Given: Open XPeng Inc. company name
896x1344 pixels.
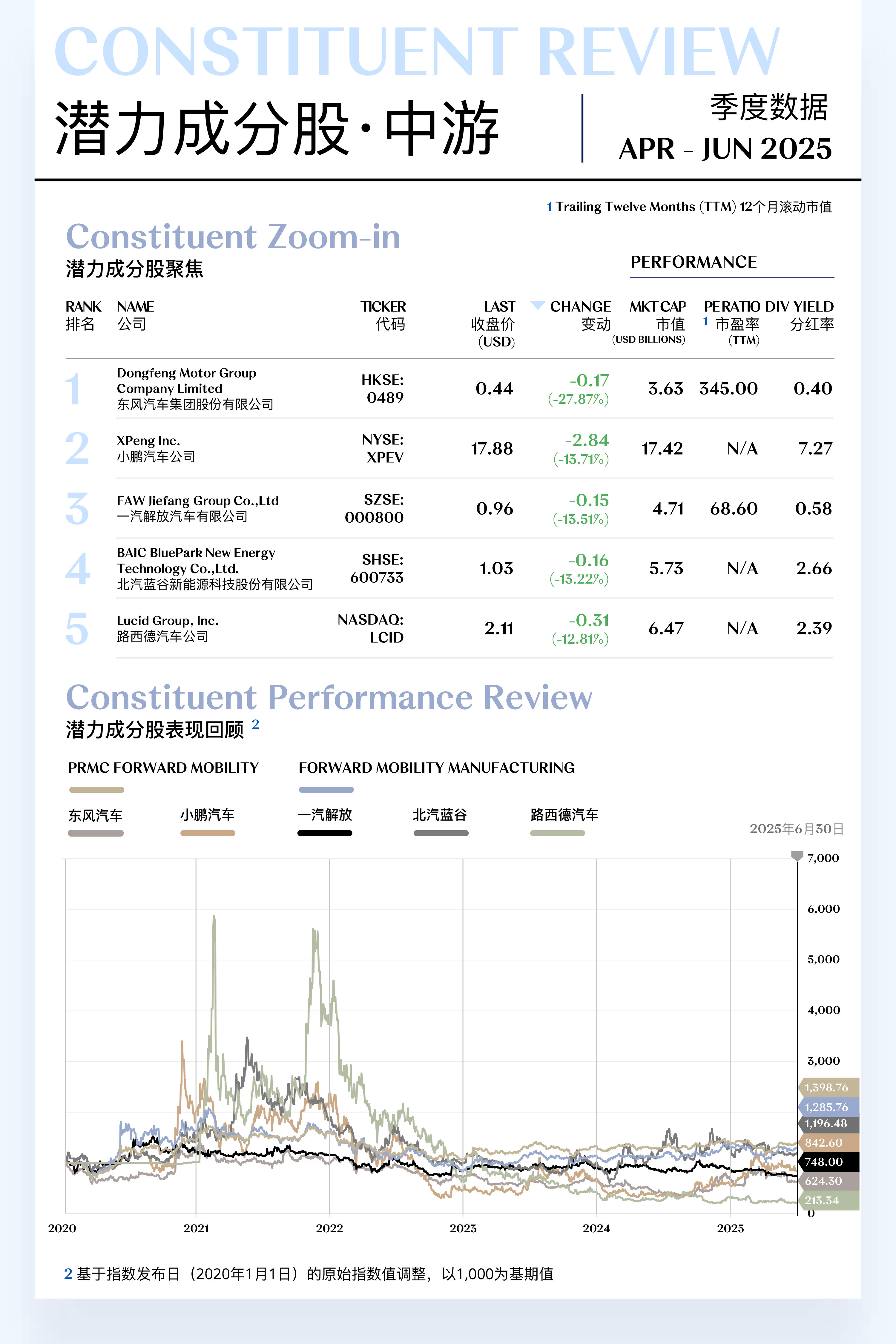Looking at the screenshot, I should pos(148,441).
